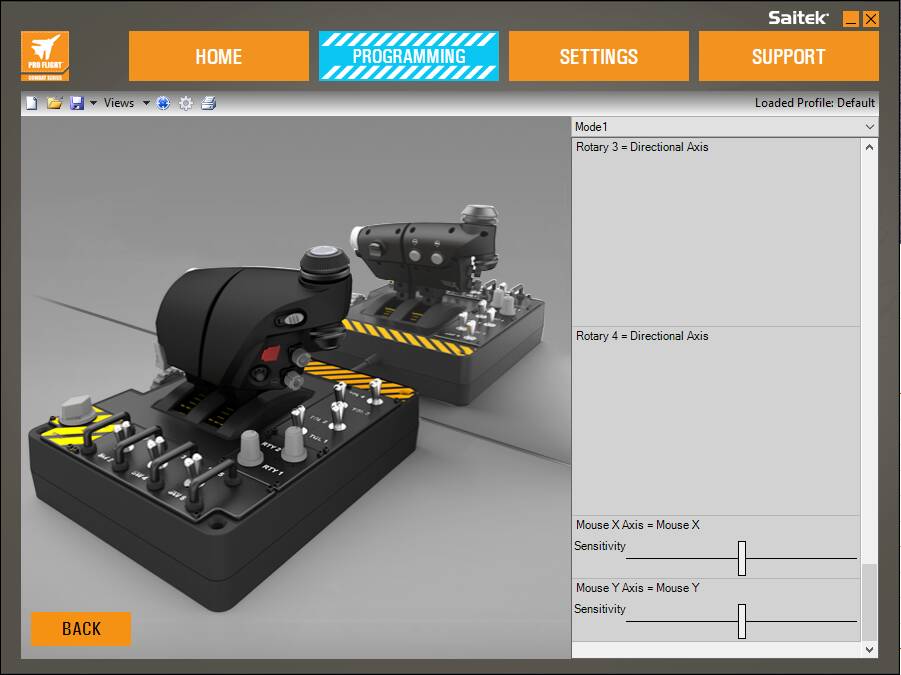Click the Mouse Y Axis sensitivity slider

(x=741, y=621)
